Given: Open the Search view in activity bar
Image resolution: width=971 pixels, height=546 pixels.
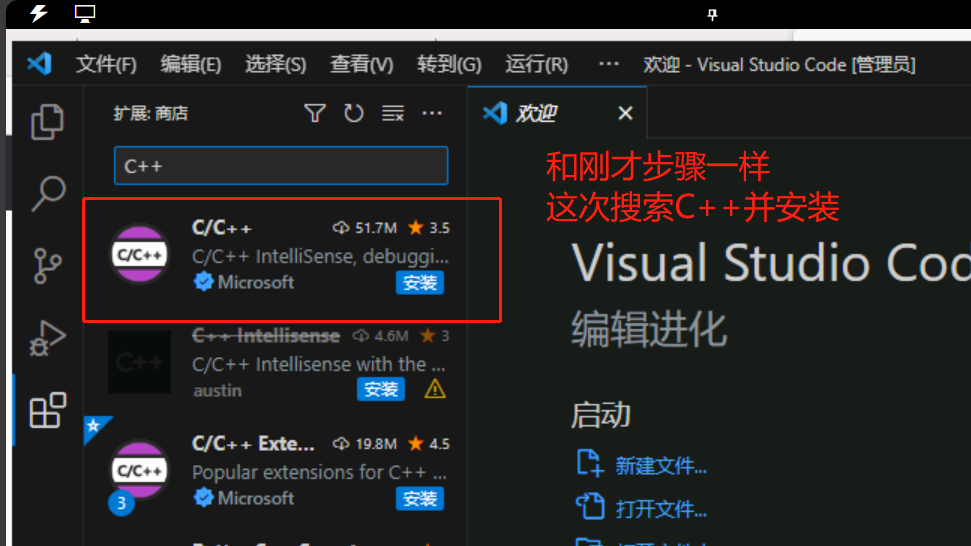Looking at the screenshot, I should click(x=48, y=194).
